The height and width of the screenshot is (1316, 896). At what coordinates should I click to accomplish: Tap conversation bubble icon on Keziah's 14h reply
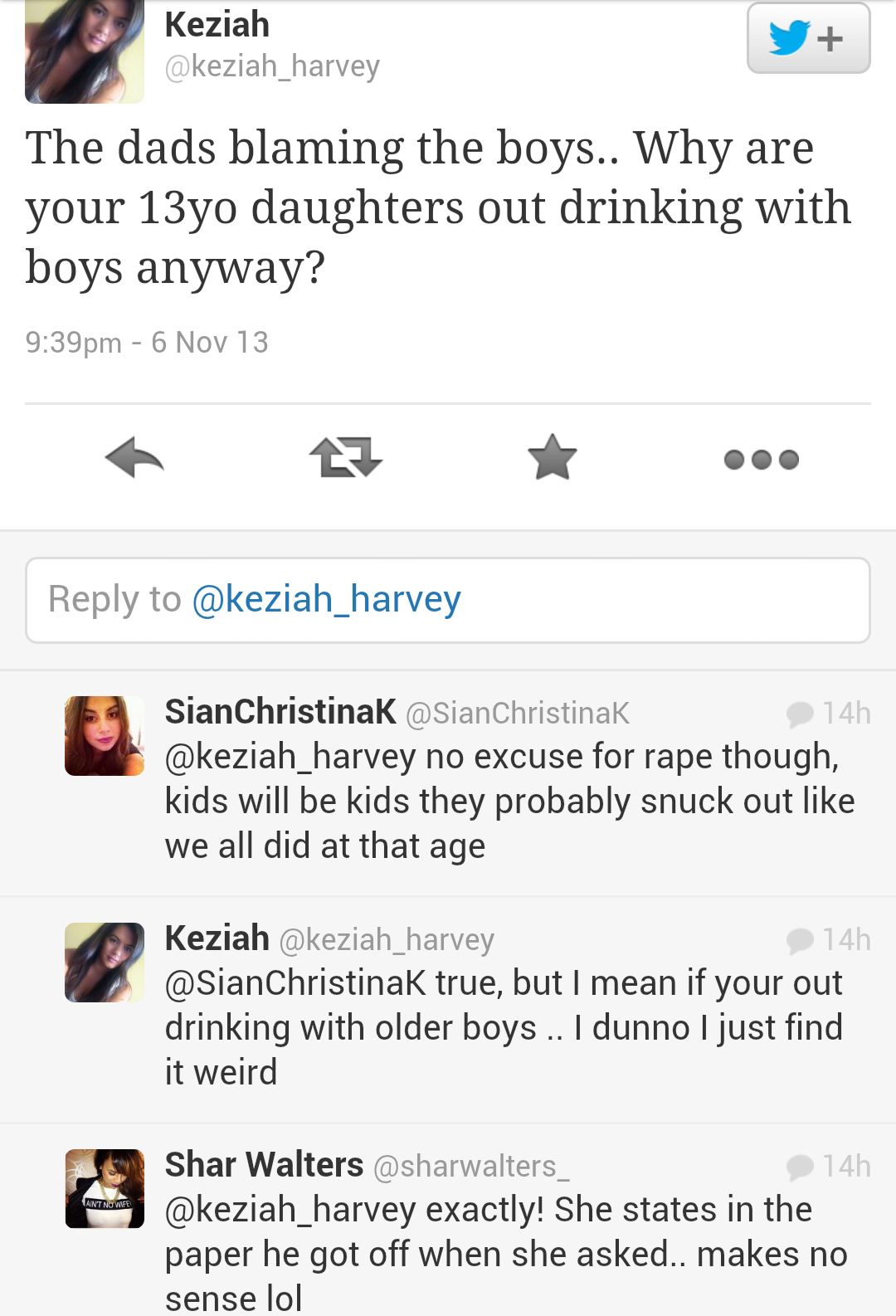click(800, 940)
